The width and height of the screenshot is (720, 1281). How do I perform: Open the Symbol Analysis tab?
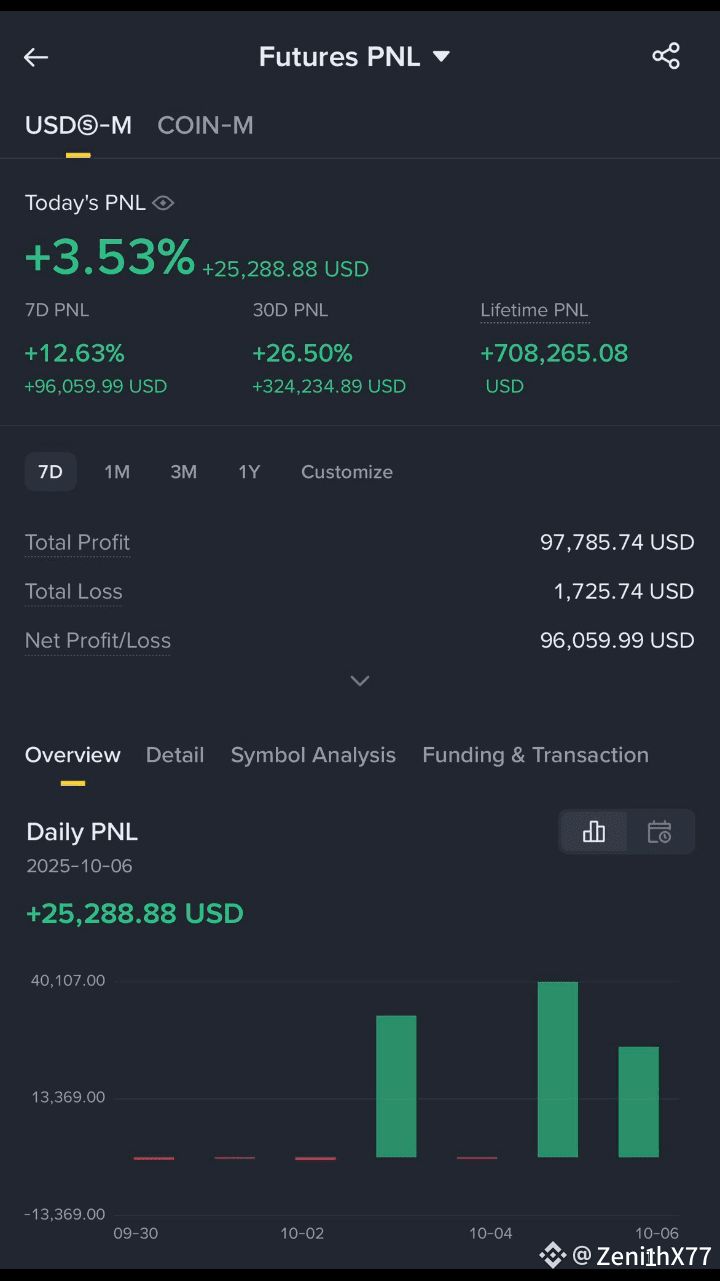click(x=313, y=755)
